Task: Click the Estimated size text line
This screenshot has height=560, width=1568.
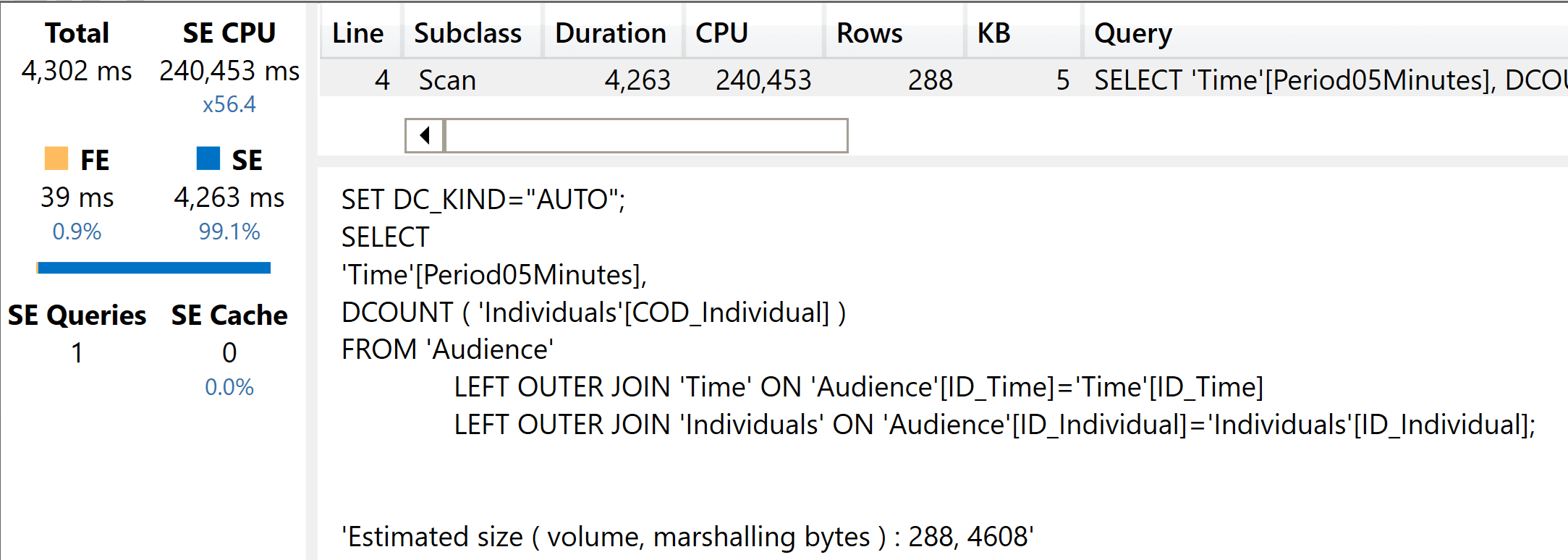Action: click(x=687, y=537)
